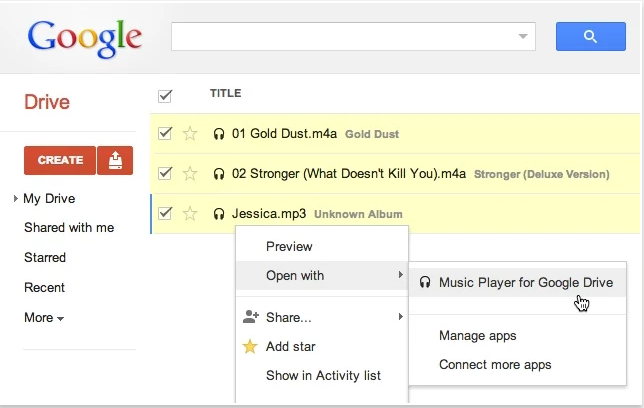Open the search options dropdown arrow
644x408 pixels.
(523, 36)
